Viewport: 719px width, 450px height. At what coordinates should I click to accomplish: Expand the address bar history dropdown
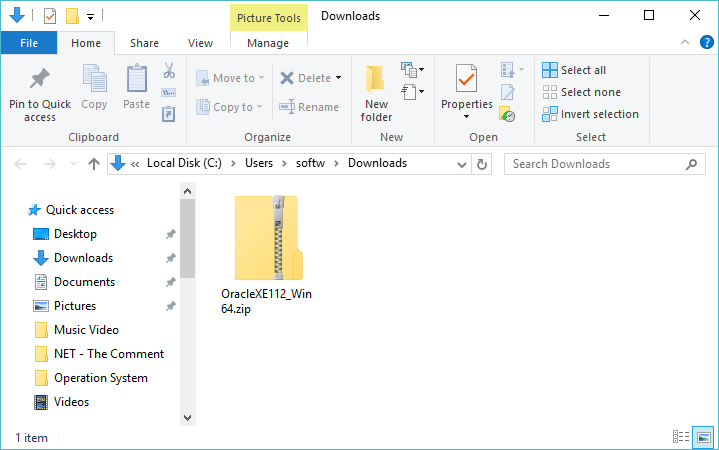pyautogui.click(x=462, y=164)
